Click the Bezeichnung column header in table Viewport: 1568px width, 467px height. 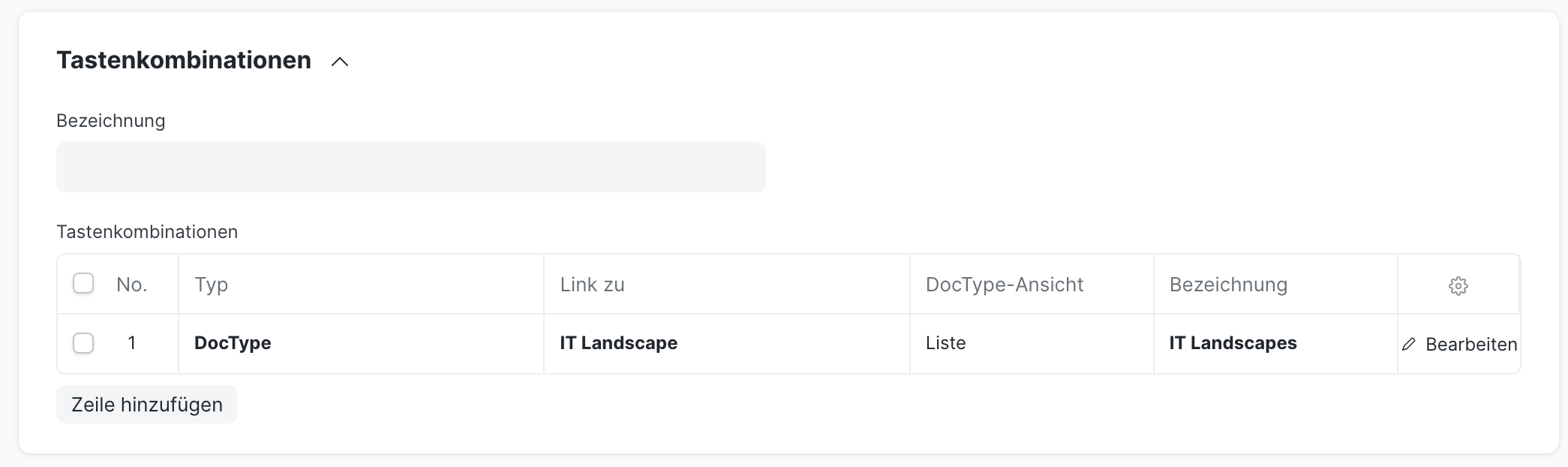click(1275, 285)
